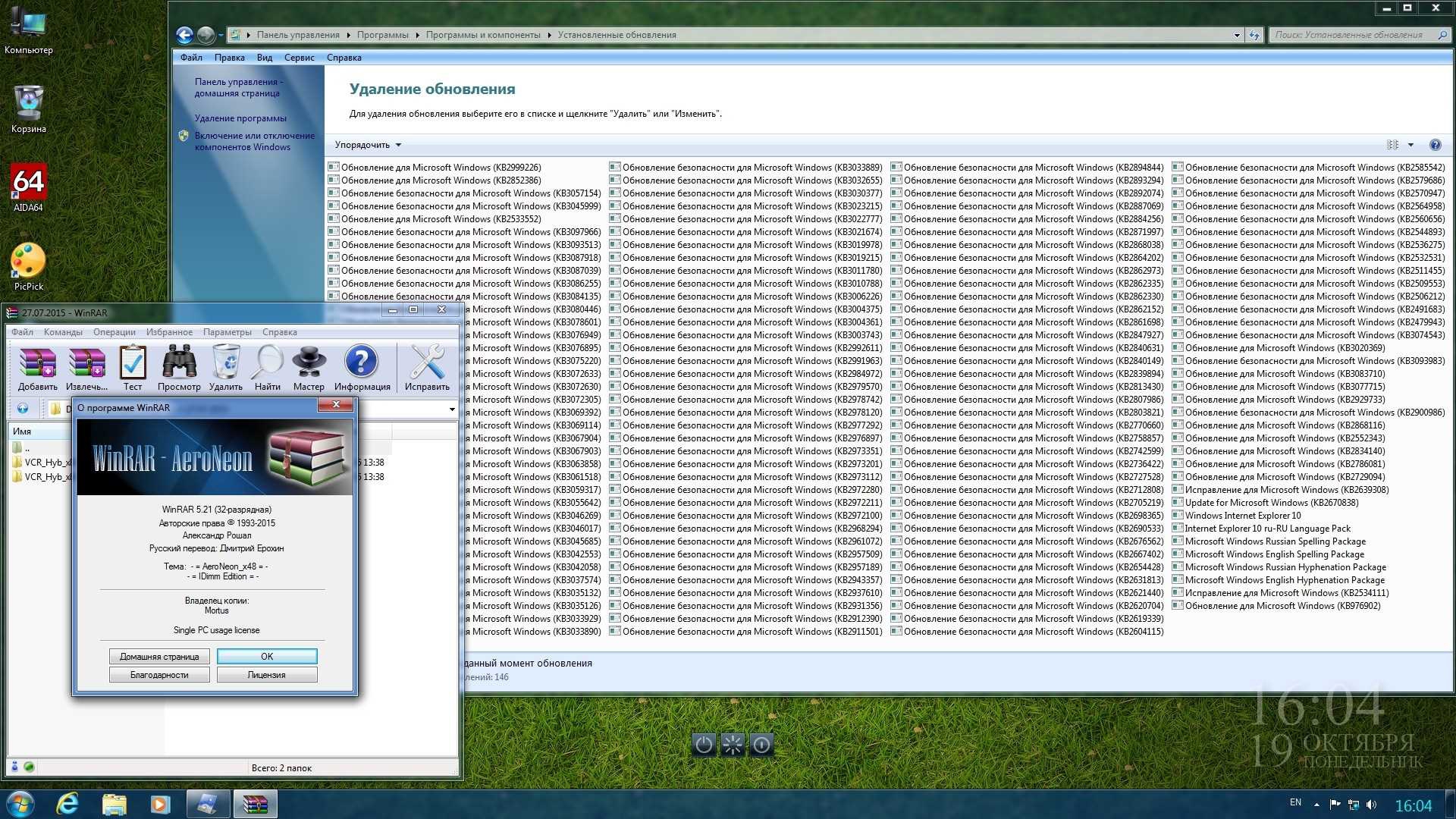1456x819 pixels.
Task: Click the EN language indicator in tray
Action: 1295,802
